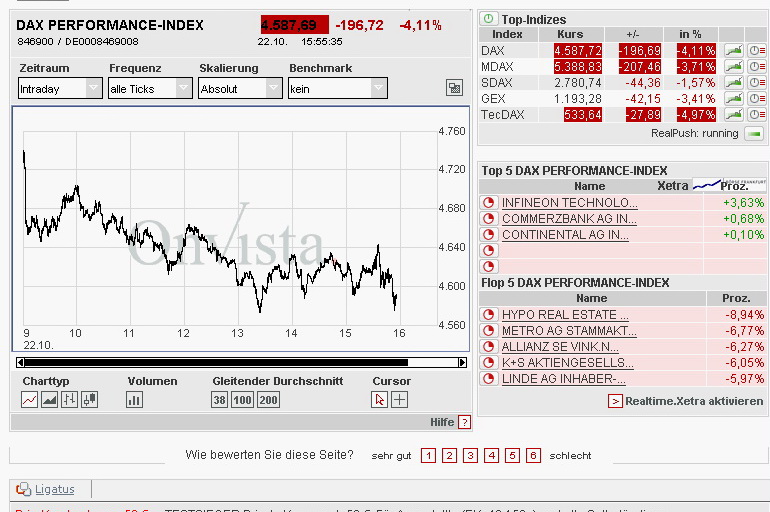Screen dimensions: 770x512
Task: Open the chart icon in DAX row
Action: pos(733,50)
